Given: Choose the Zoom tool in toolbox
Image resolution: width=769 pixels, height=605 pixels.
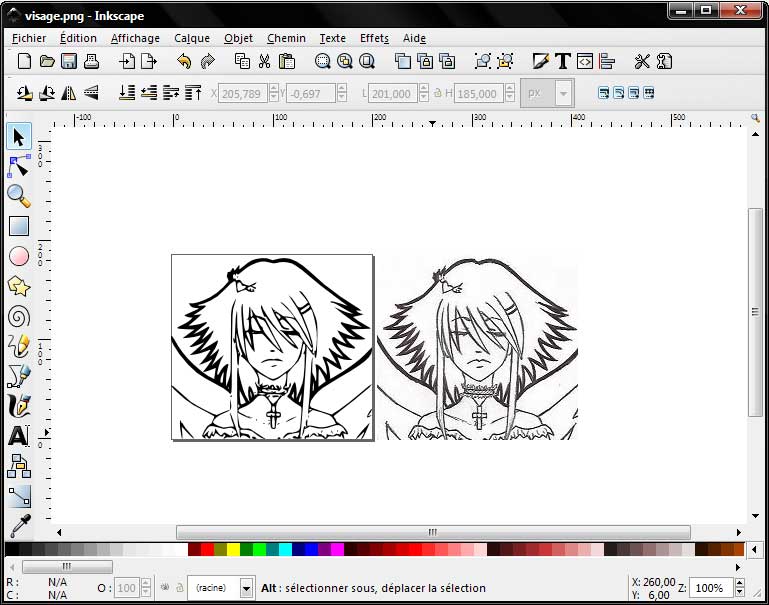Looking at the screenshot, I should click(x=19, y=196).
